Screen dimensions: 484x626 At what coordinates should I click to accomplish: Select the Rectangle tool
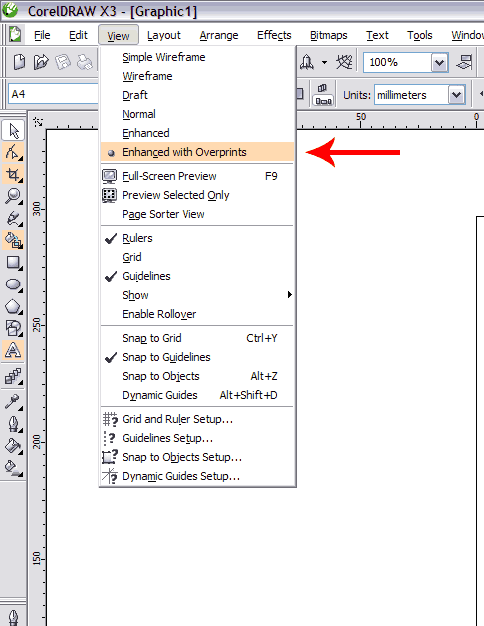(13, 262)
